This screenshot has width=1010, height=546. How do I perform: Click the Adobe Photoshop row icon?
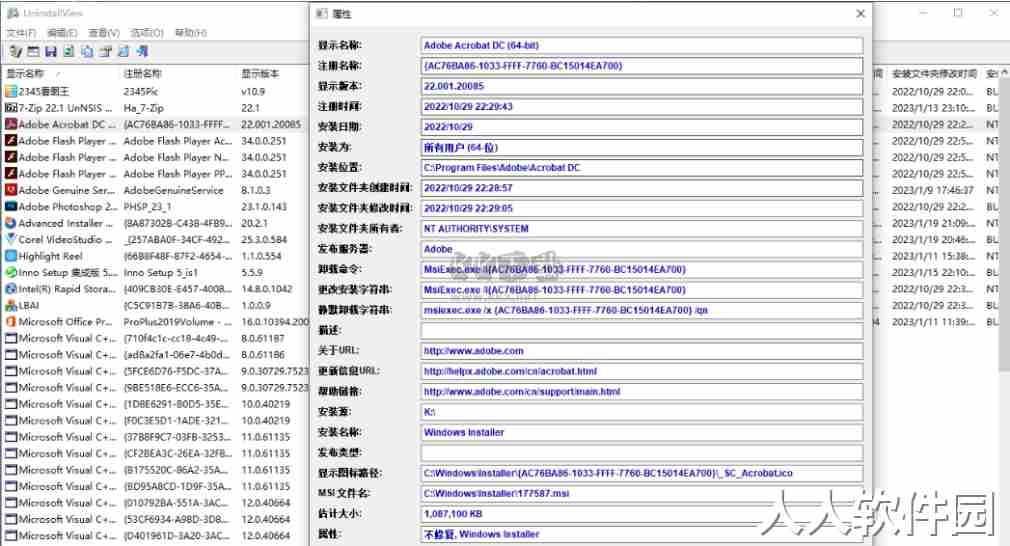10,207
